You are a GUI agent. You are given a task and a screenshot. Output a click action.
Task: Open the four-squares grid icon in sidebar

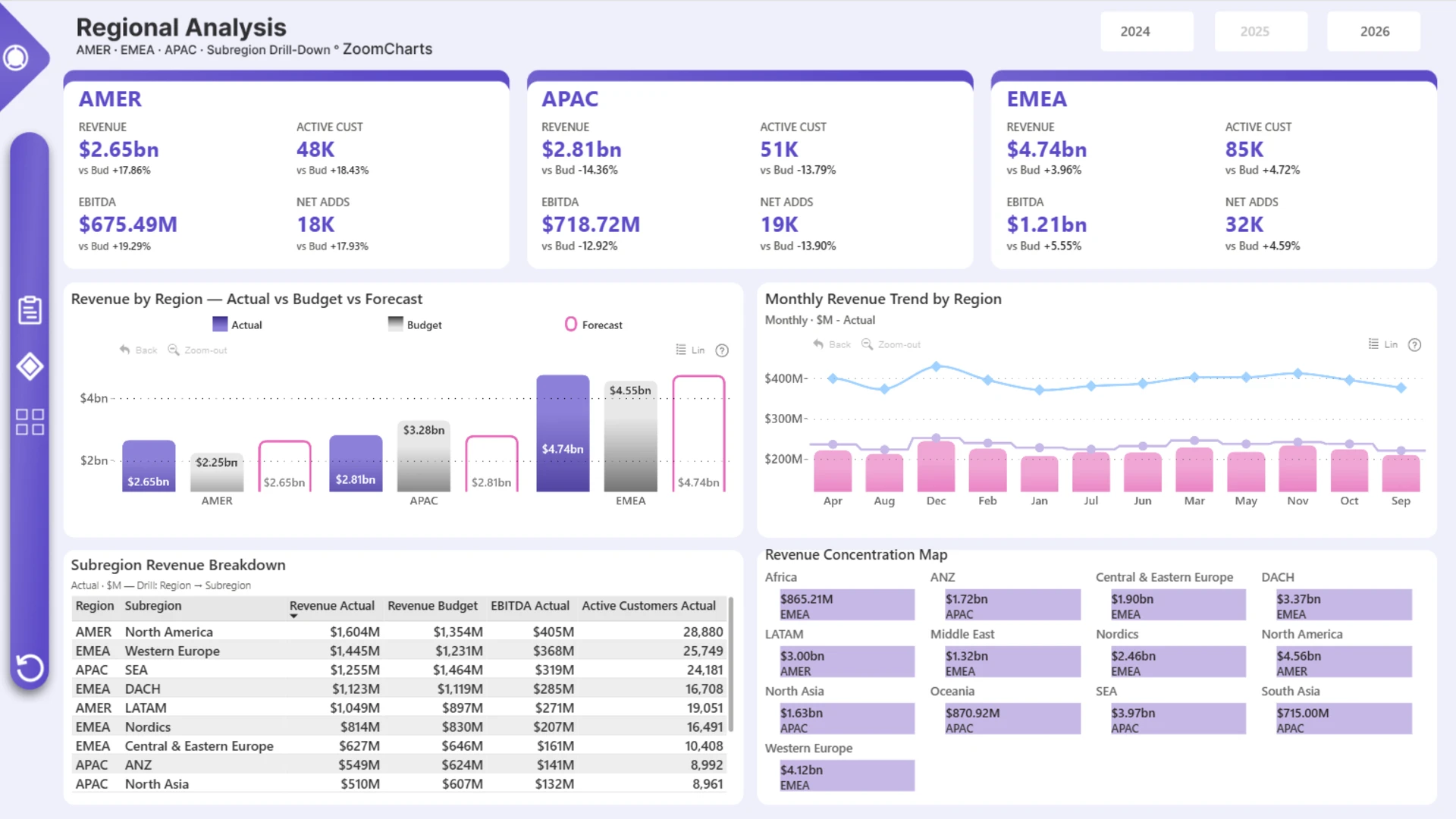[x=30, y=422]
